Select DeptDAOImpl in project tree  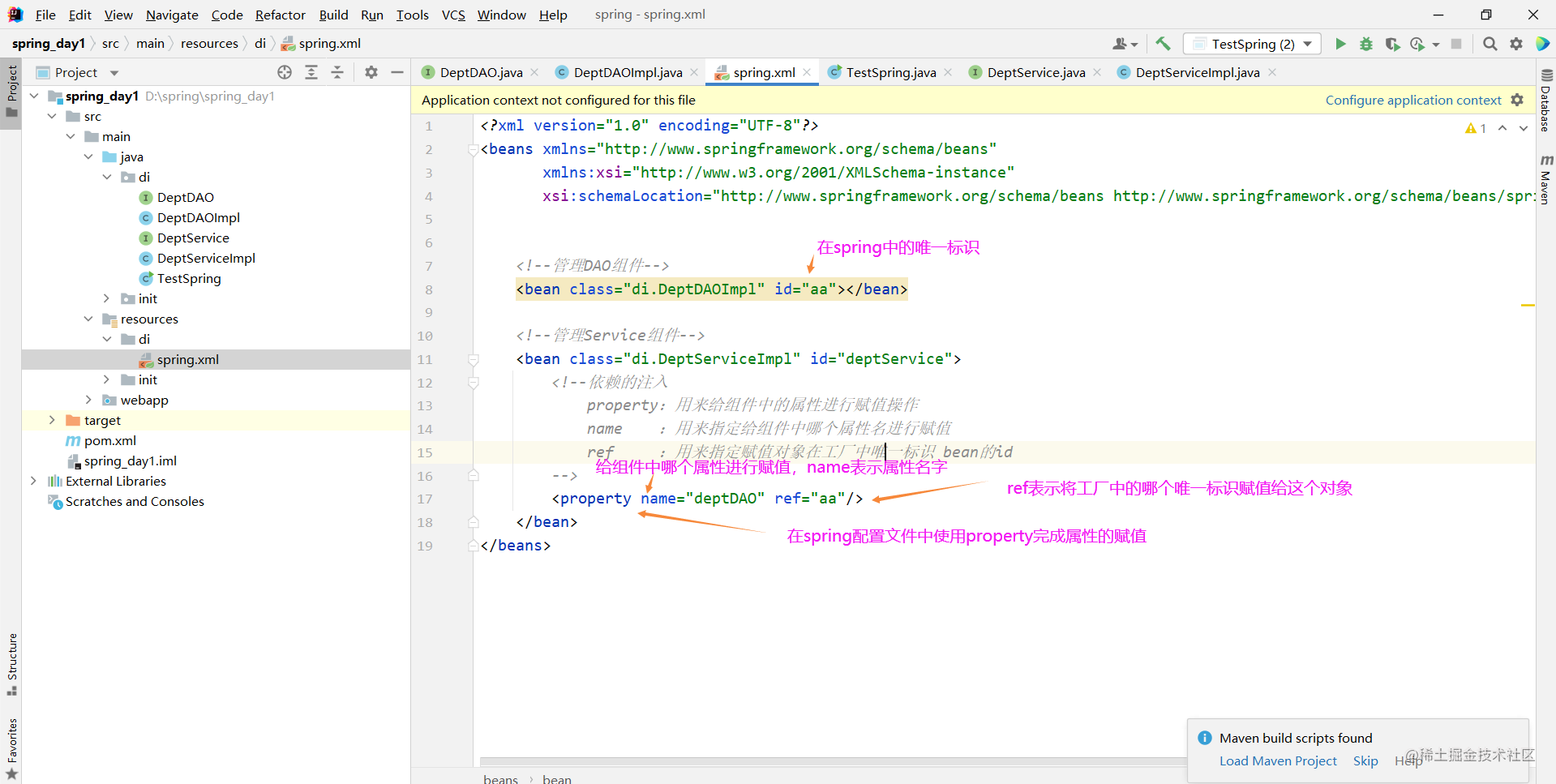pyautogui.click(x=199, y=217)
